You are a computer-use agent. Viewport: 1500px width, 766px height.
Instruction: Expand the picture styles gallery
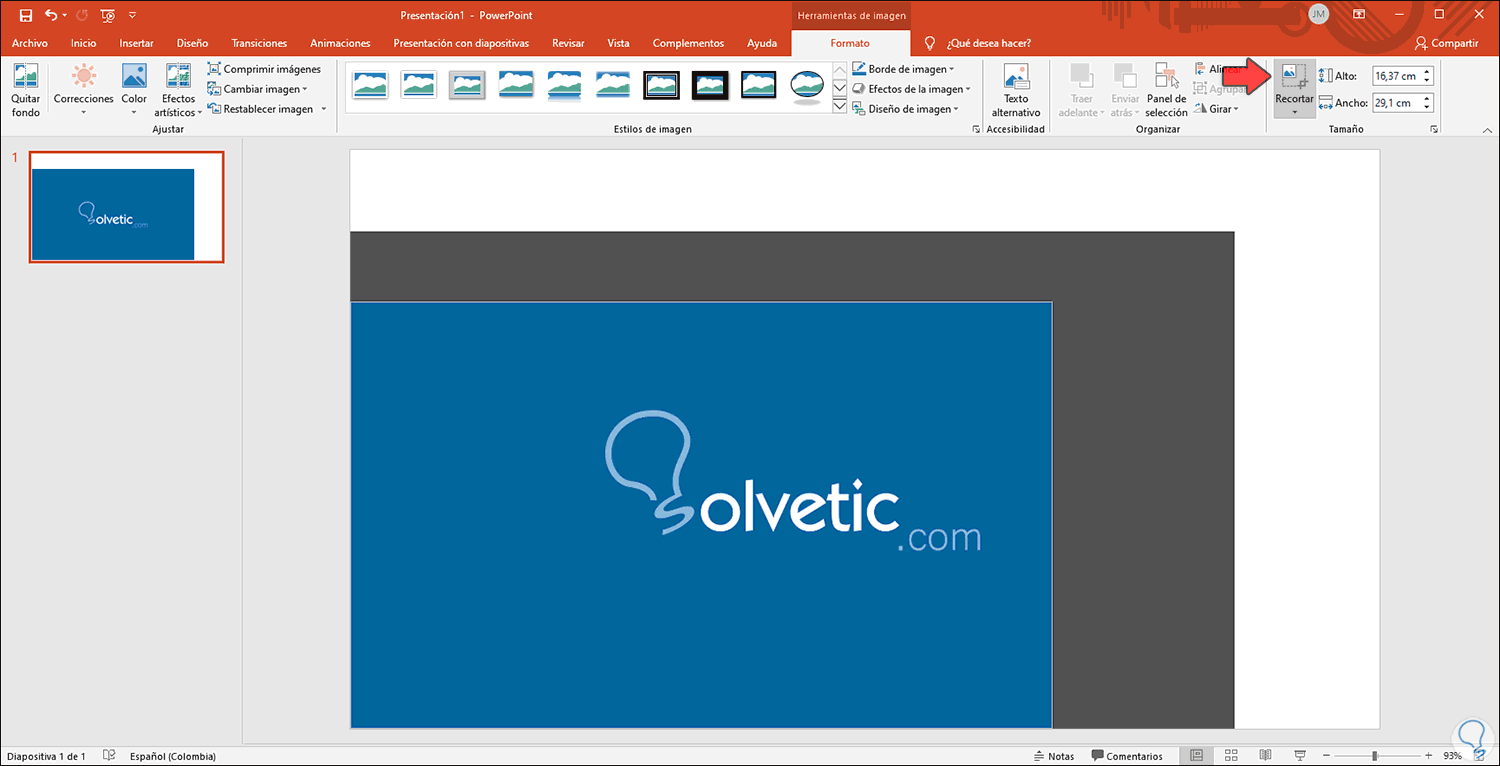point(840,106)
